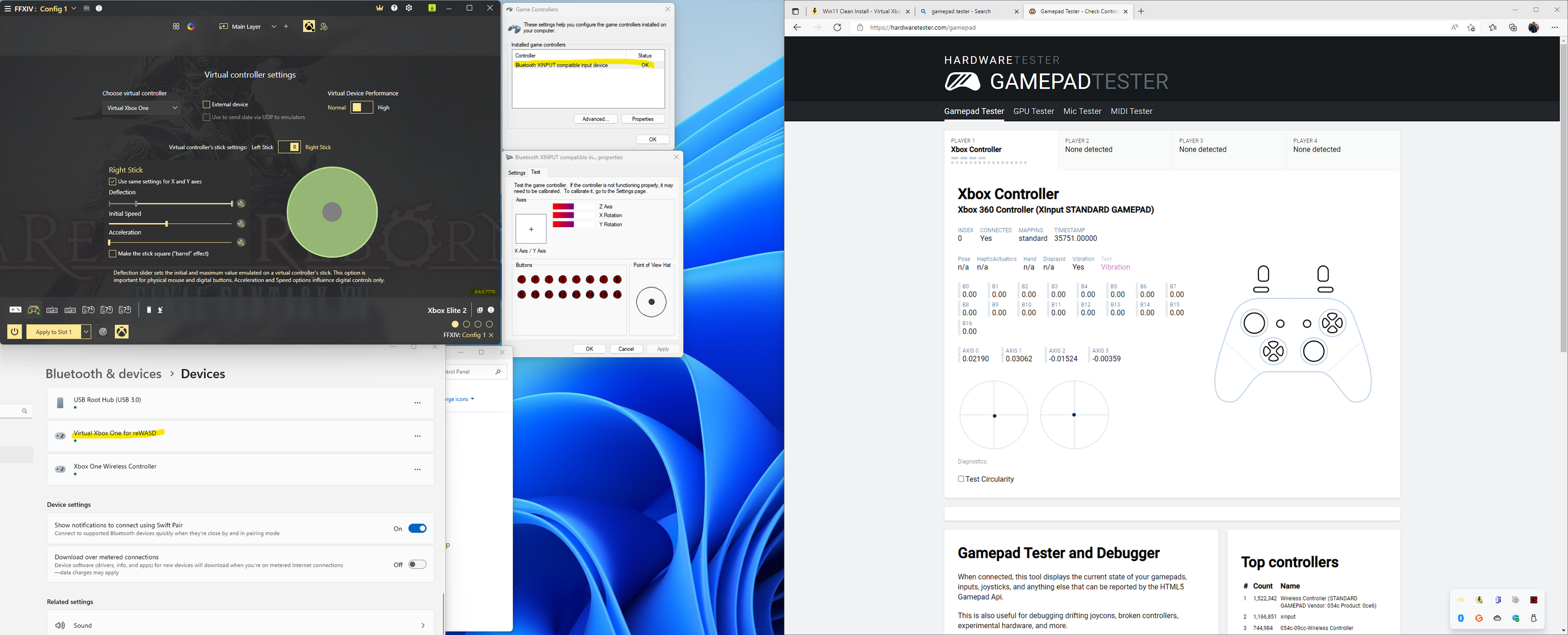
Task: Adjust the Acceleration slider
Action: click(171, 242)
